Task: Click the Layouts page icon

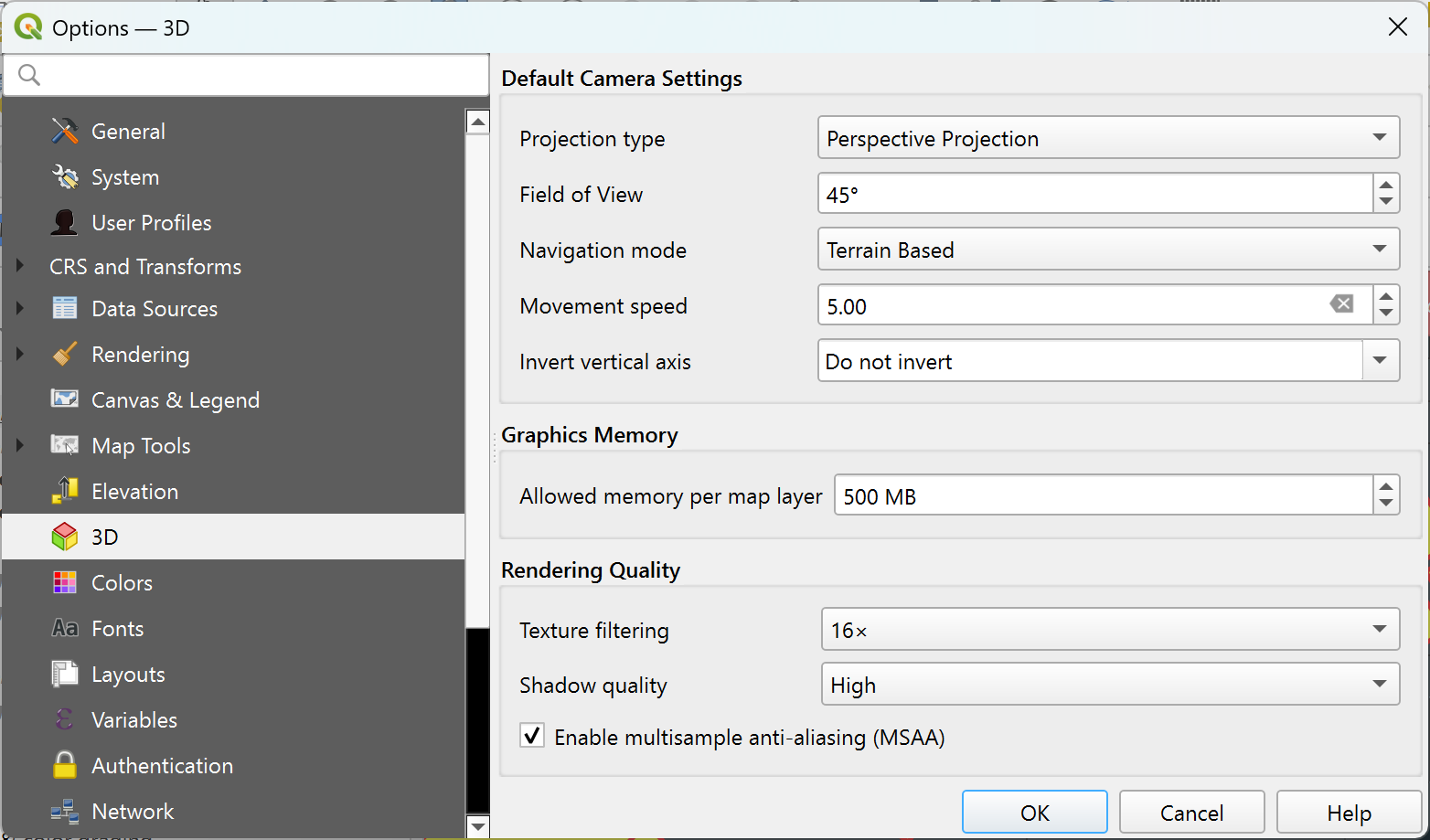Action: tap(65, 674)
